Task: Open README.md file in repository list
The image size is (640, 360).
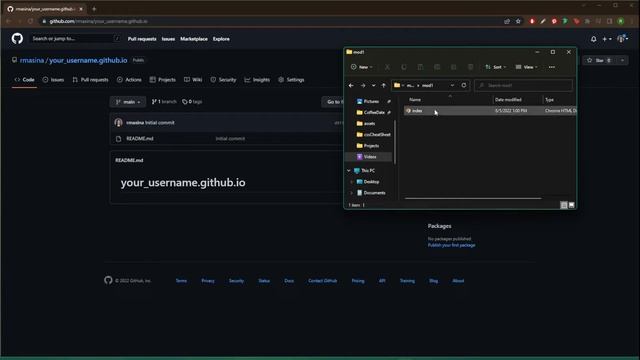Action: click(x=140, y=139)
